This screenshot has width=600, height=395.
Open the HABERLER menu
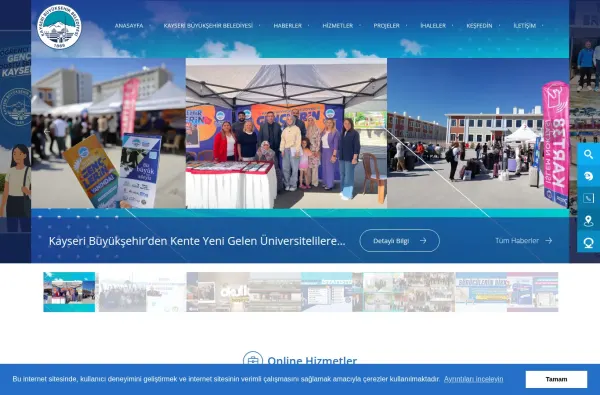click(287, 26)
